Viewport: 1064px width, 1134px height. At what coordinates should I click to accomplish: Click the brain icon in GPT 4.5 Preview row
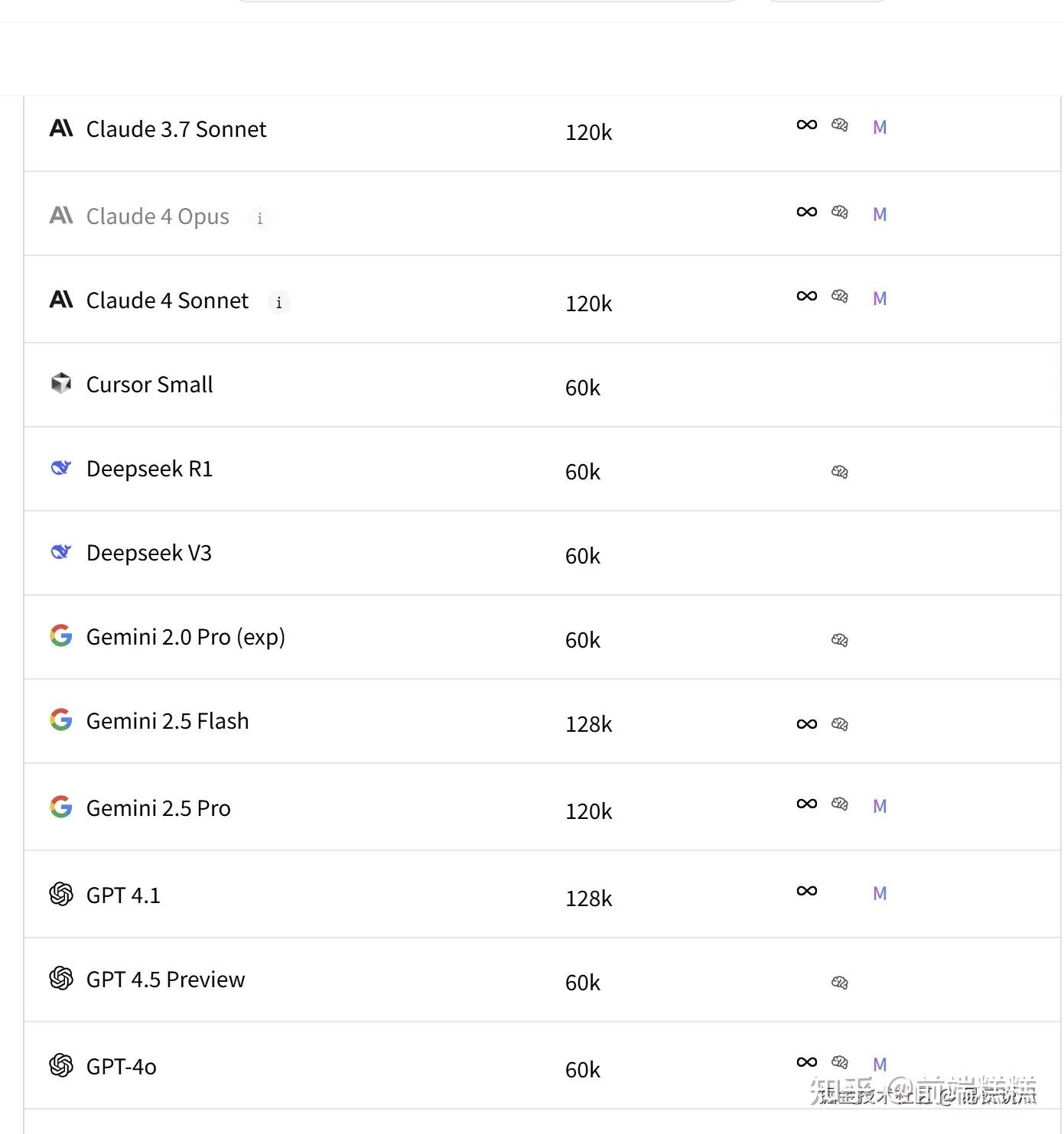pyautogui.click(x=840, y=983)
